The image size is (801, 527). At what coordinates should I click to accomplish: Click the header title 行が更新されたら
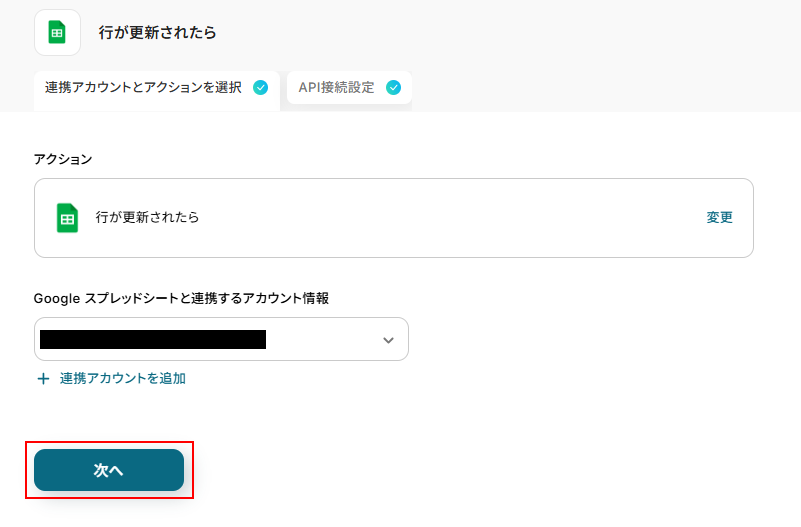pos(157,32)
